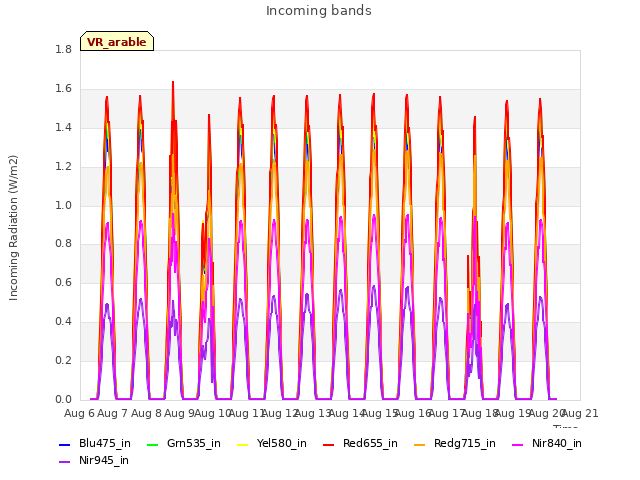Image resolution: width=640 pixels, height=480 pixels.
Task: Click the 1.8 y-axis tick label
Action: [x=63, y=50]
